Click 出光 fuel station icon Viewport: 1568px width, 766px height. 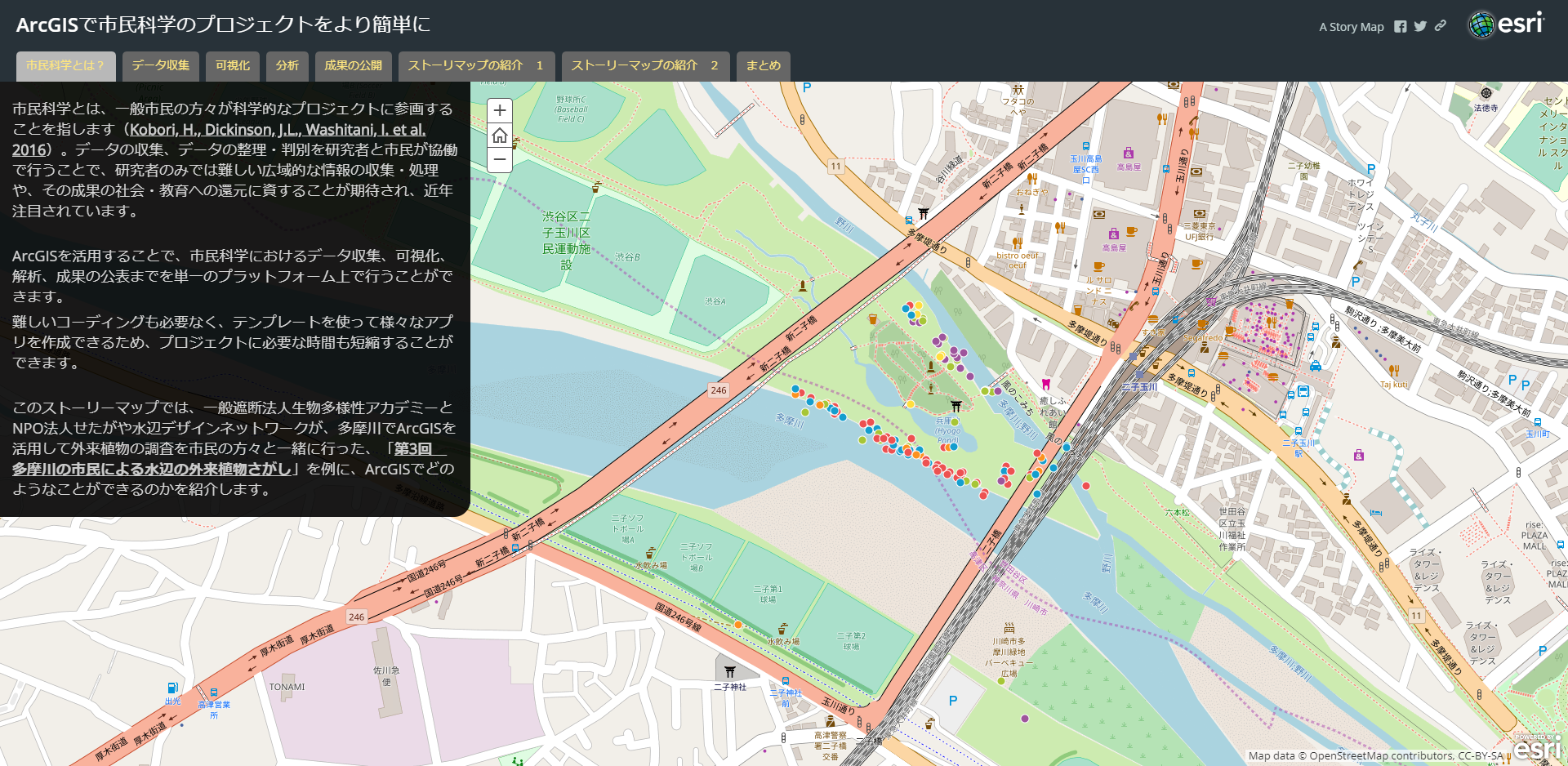pos(172,688)
